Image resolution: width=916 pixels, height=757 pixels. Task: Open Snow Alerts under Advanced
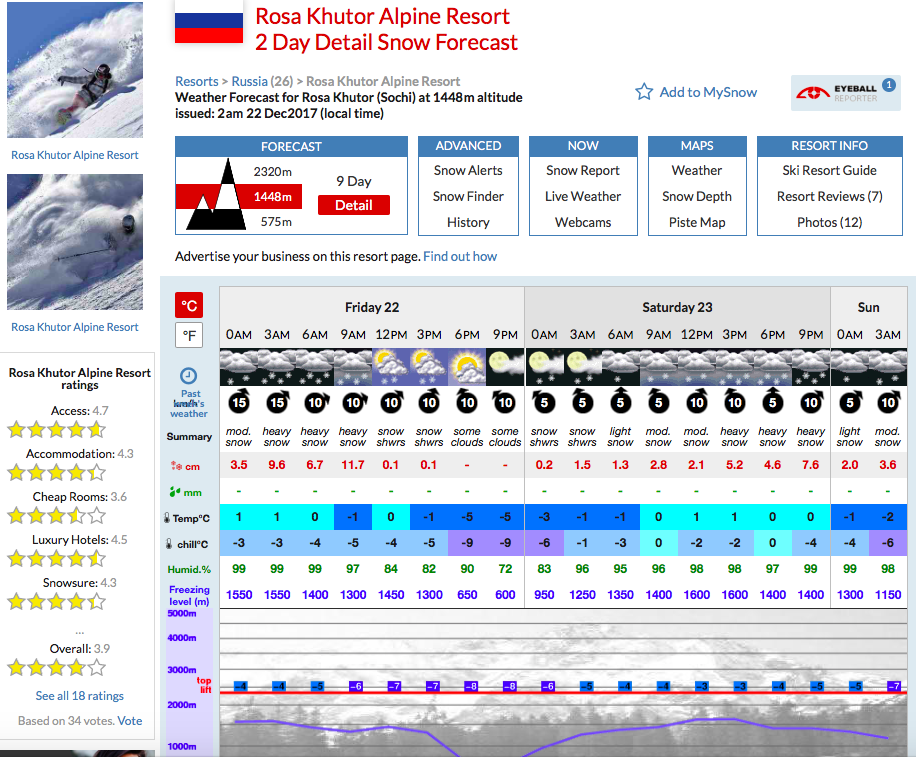468,171
